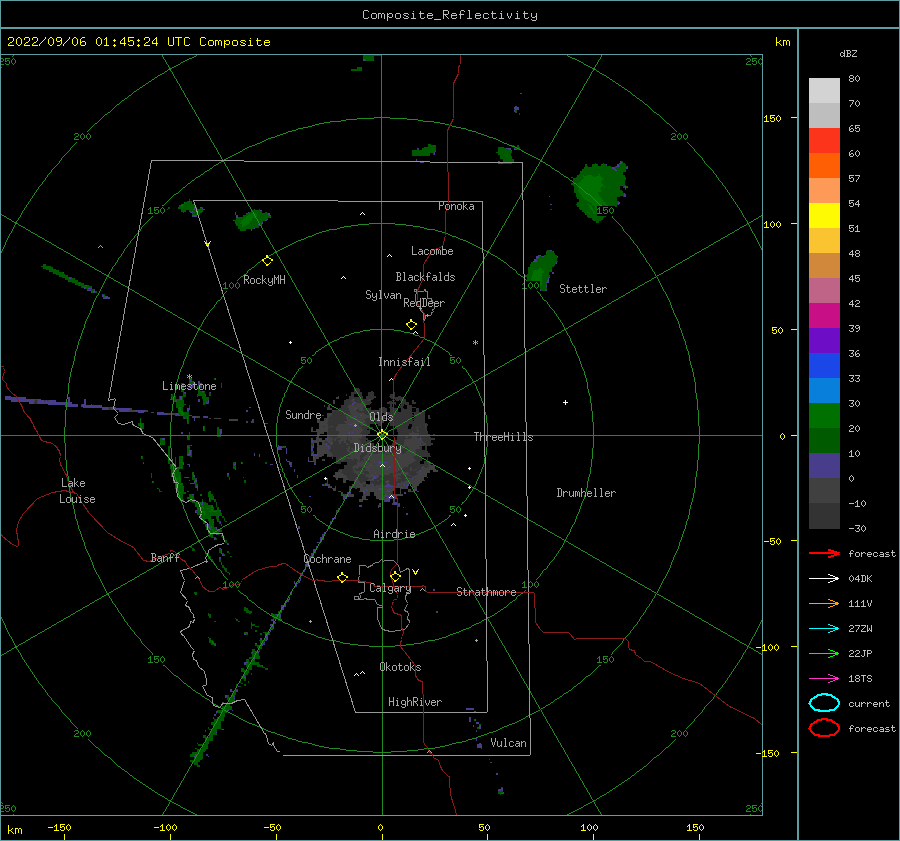
Task: Click the Strathmore town label
Action: pos(486,592)
